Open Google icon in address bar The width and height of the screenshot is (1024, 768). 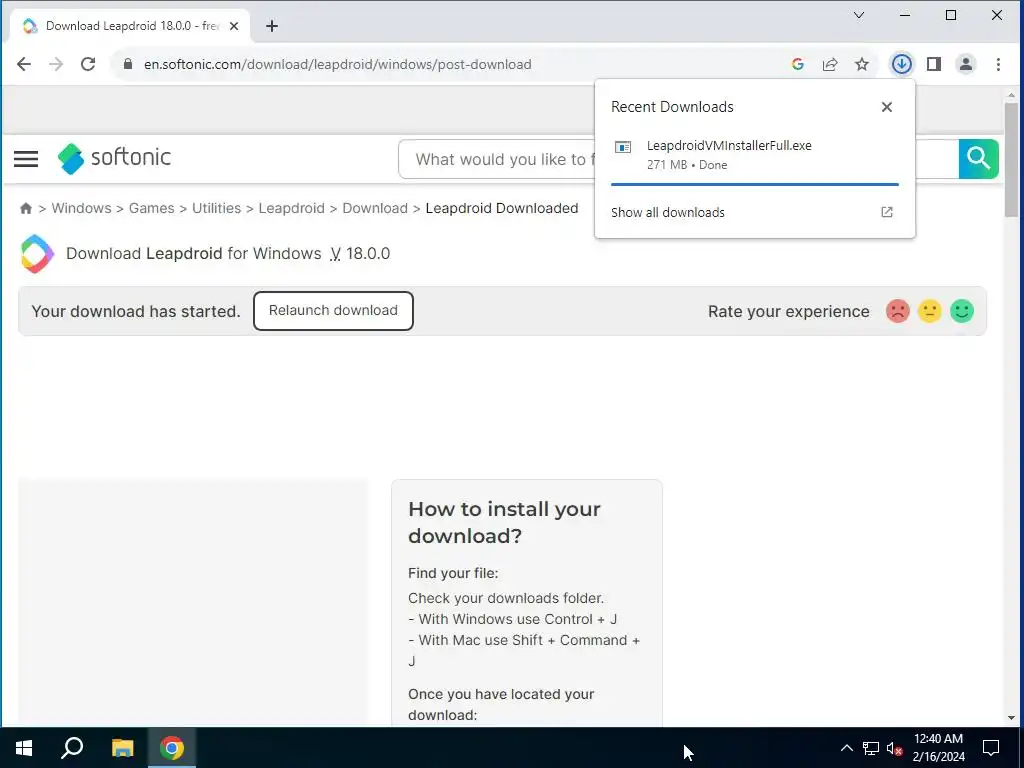pyautogui.click(x=797, y=64)
